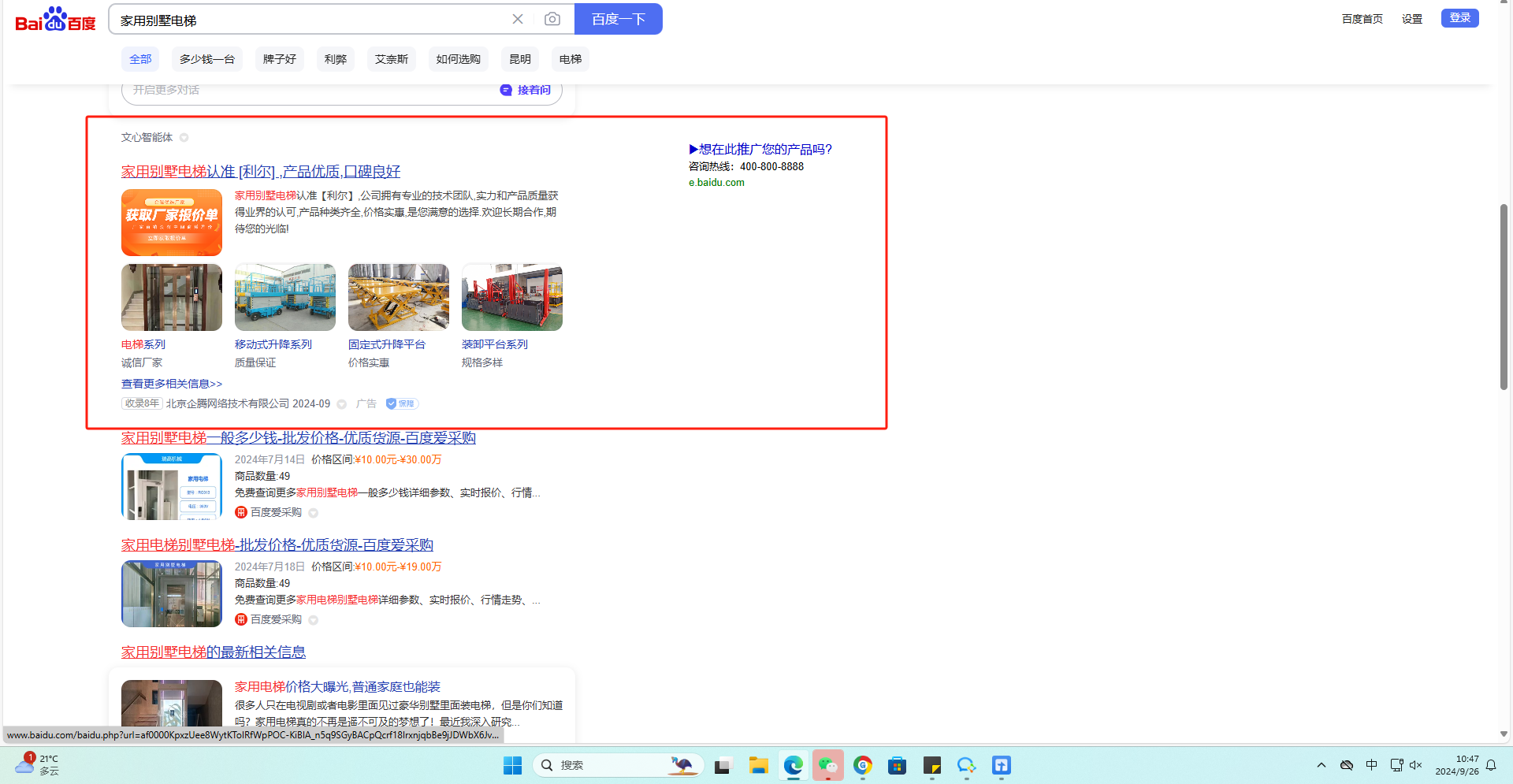Open Microsoft Store from taskbar

click(x=897, y=765)
